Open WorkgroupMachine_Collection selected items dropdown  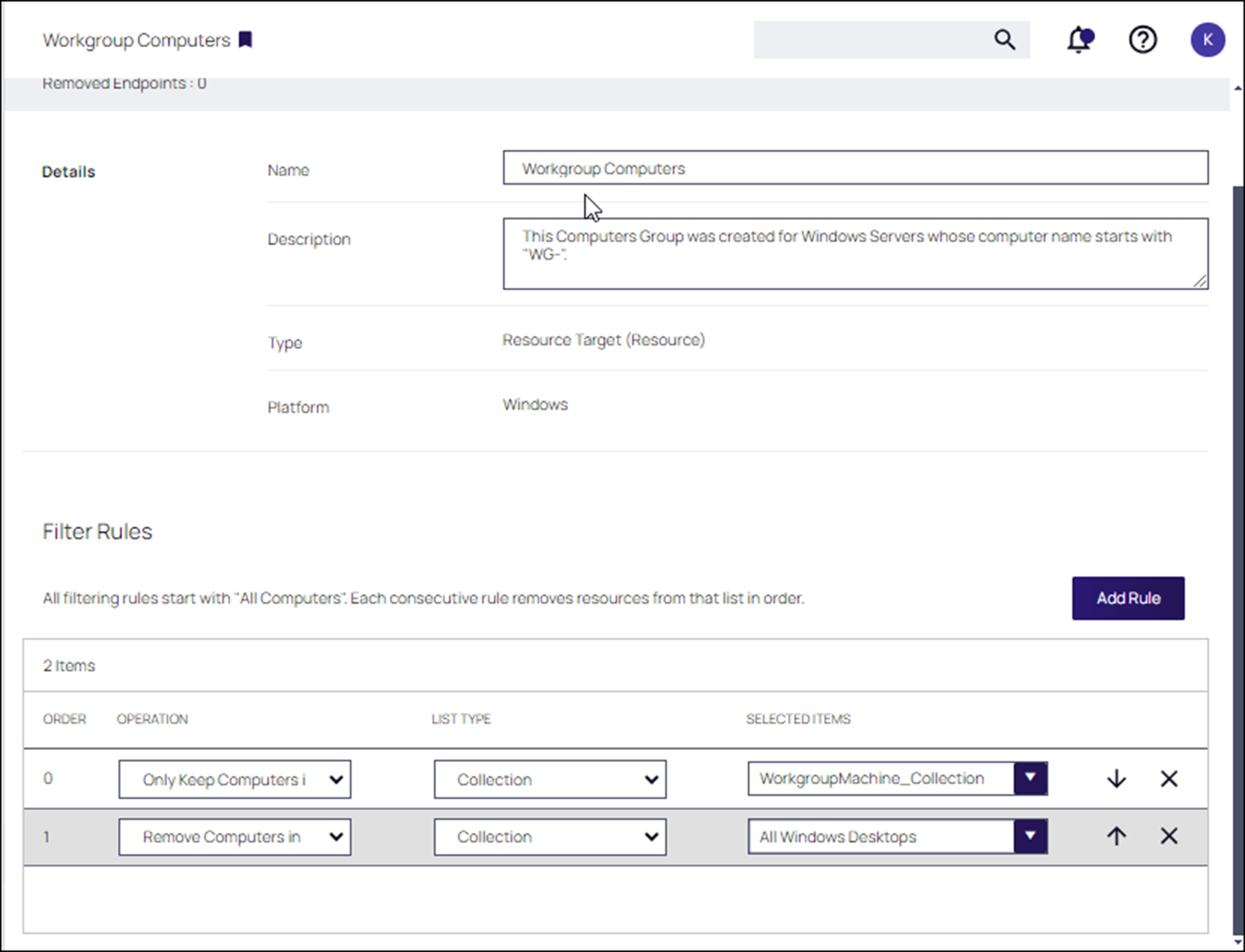[x=1030, y=779]
